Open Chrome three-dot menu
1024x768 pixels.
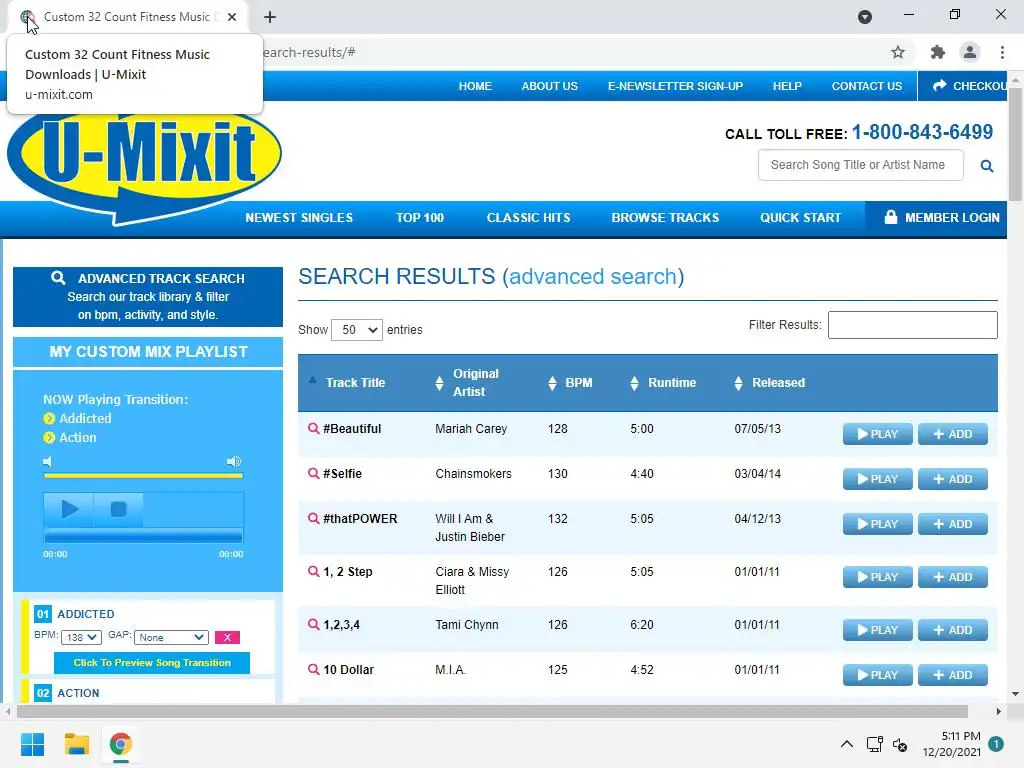click(1002, 52)
